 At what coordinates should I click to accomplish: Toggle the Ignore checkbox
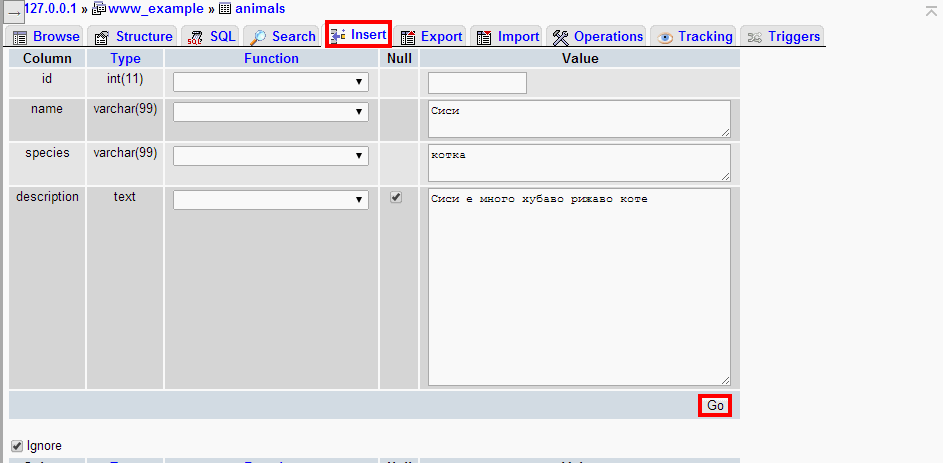(17, 446)
